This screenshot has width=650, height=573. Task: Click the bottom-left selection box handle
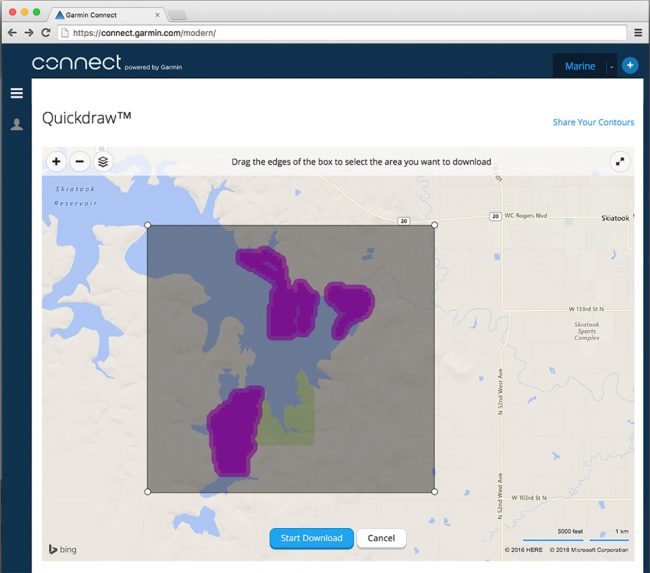tap(148, 492)
